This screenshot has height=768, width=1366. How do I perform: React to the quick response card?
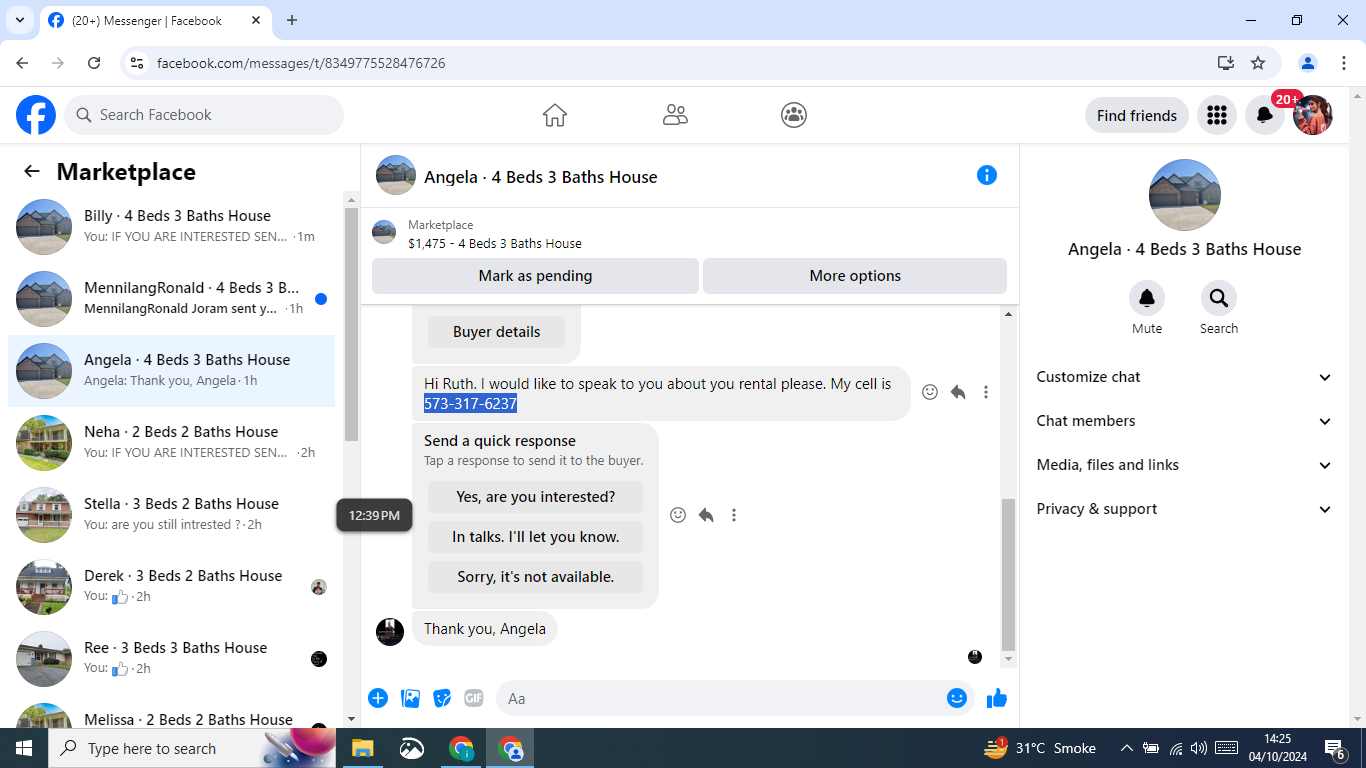[x=678, y=515]
